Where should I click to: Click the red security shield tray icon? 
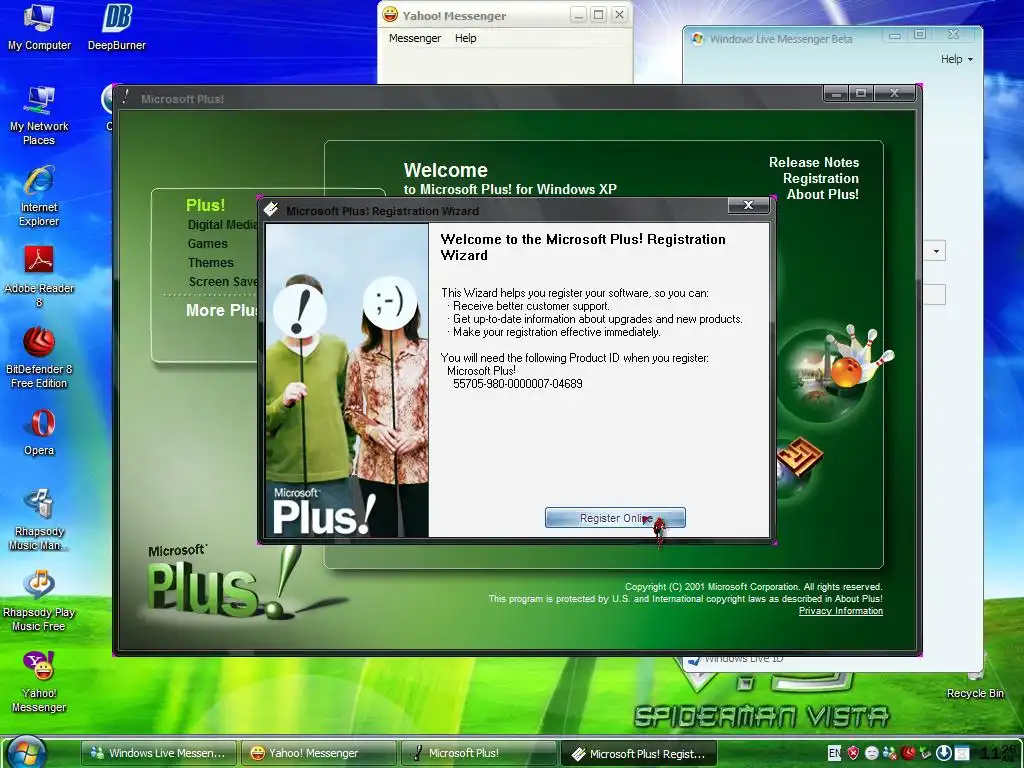click(853, 753)
